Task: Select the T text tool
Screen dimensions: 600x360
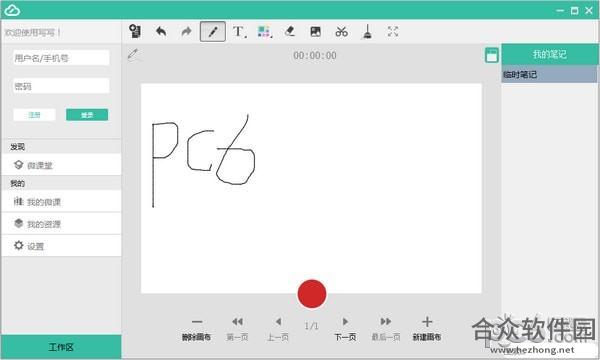Action: [239, 31]
